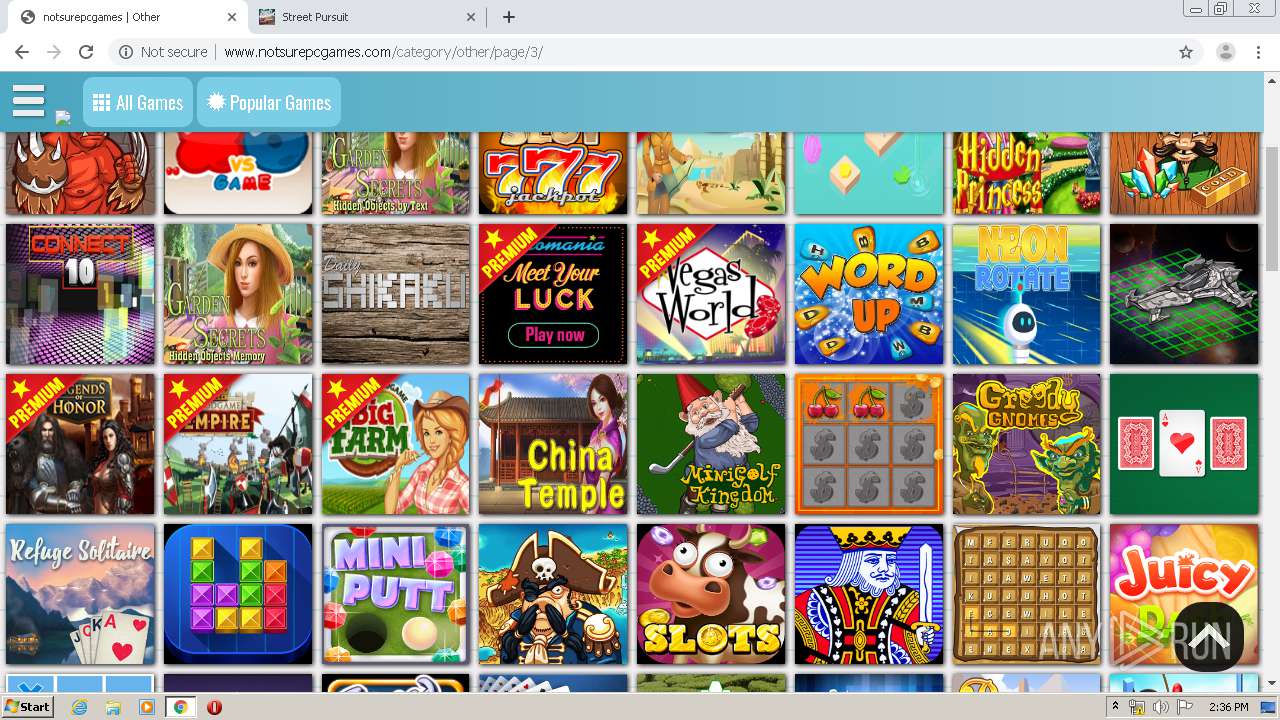
Task: Open the Hidden Princess game
Action: 1027,172
